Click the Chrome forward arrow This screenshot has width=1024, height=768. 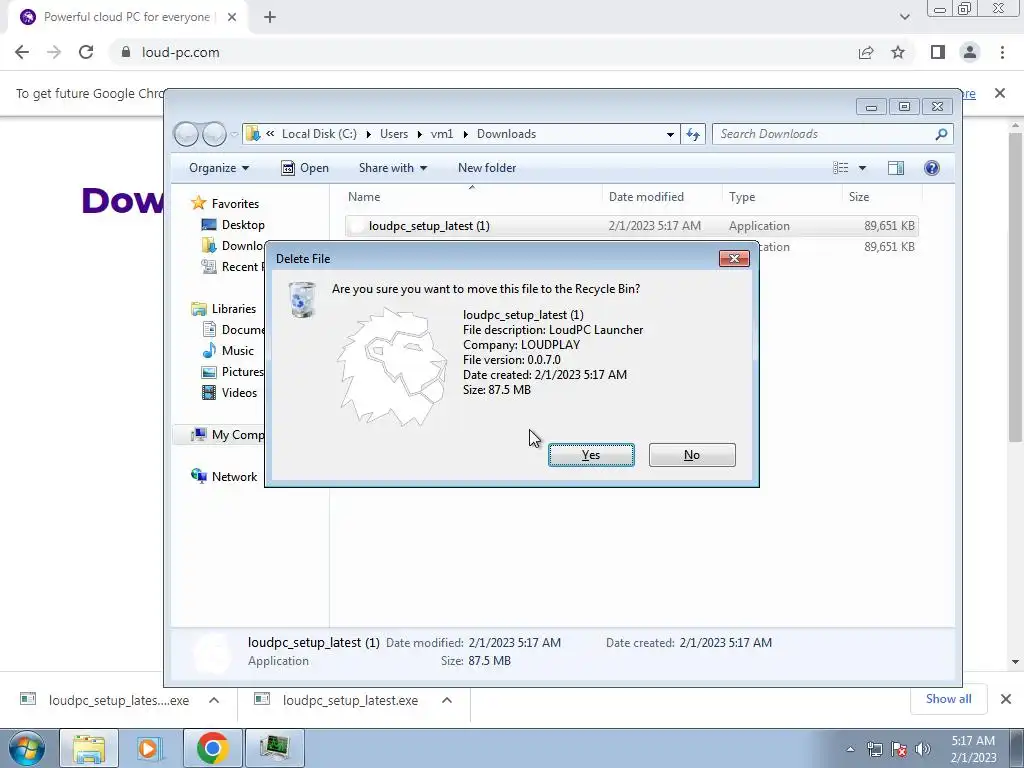pos(54,52)
